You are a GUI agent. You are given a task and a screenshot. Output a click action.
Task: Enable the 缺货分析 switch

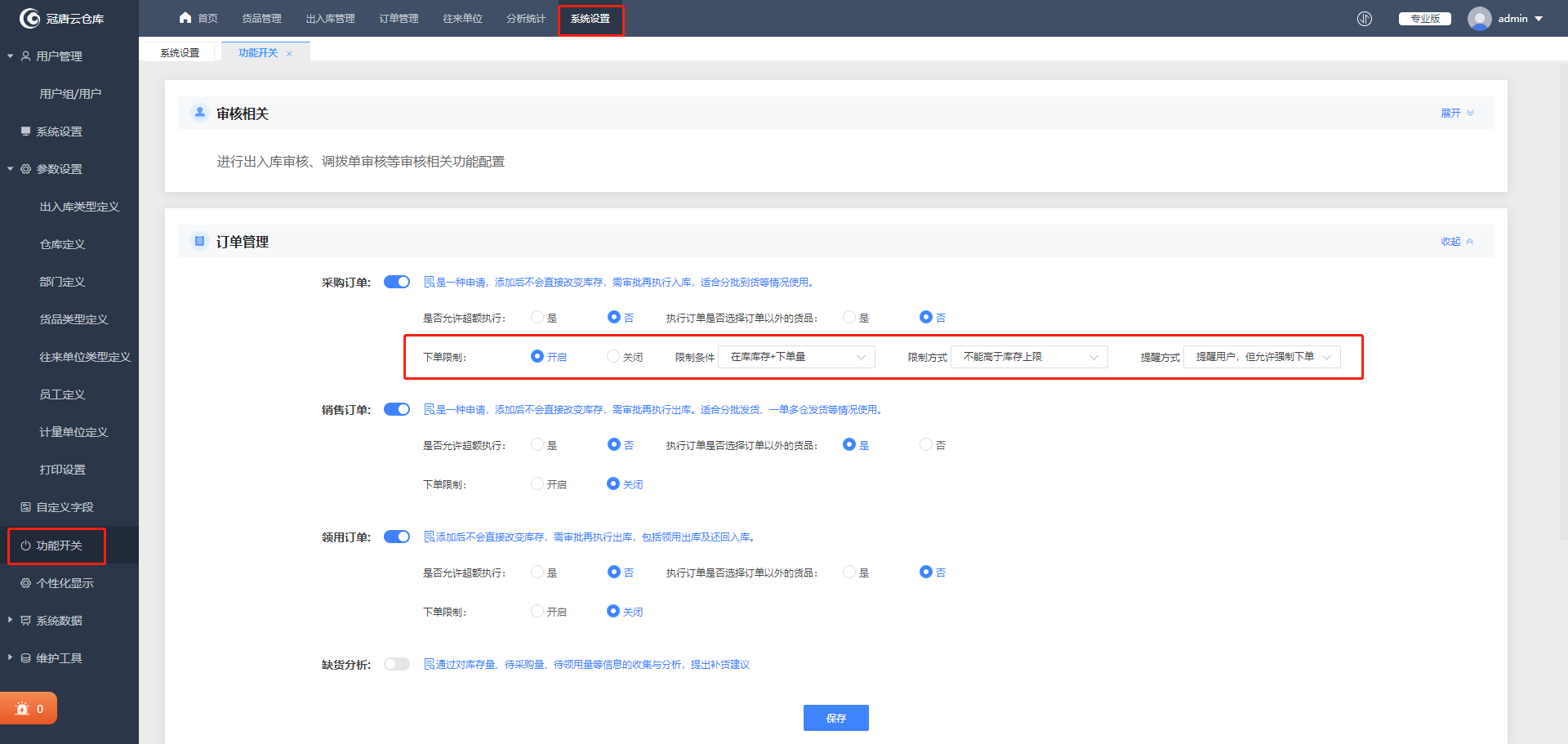[397, 664]
